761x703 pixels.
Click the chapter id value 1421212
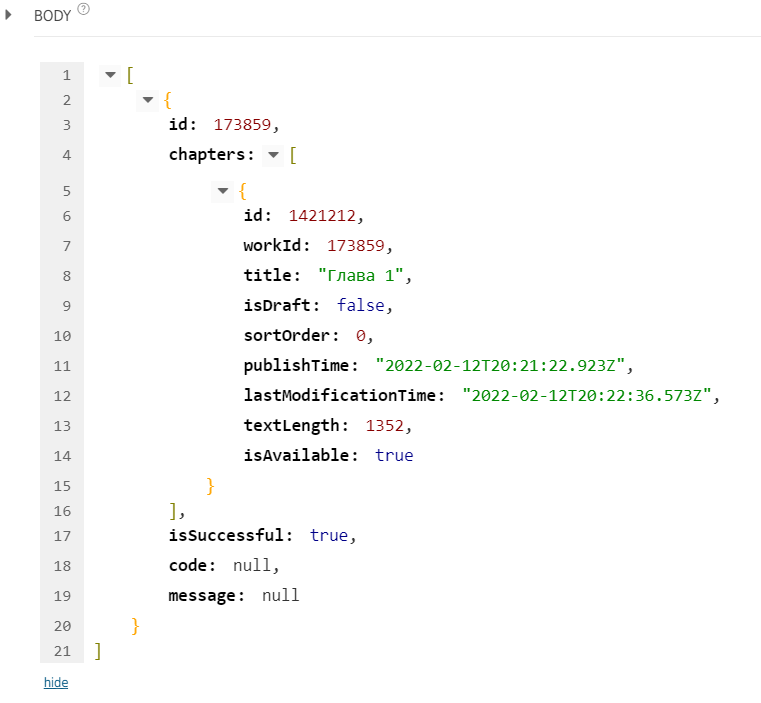click(326, 215)
